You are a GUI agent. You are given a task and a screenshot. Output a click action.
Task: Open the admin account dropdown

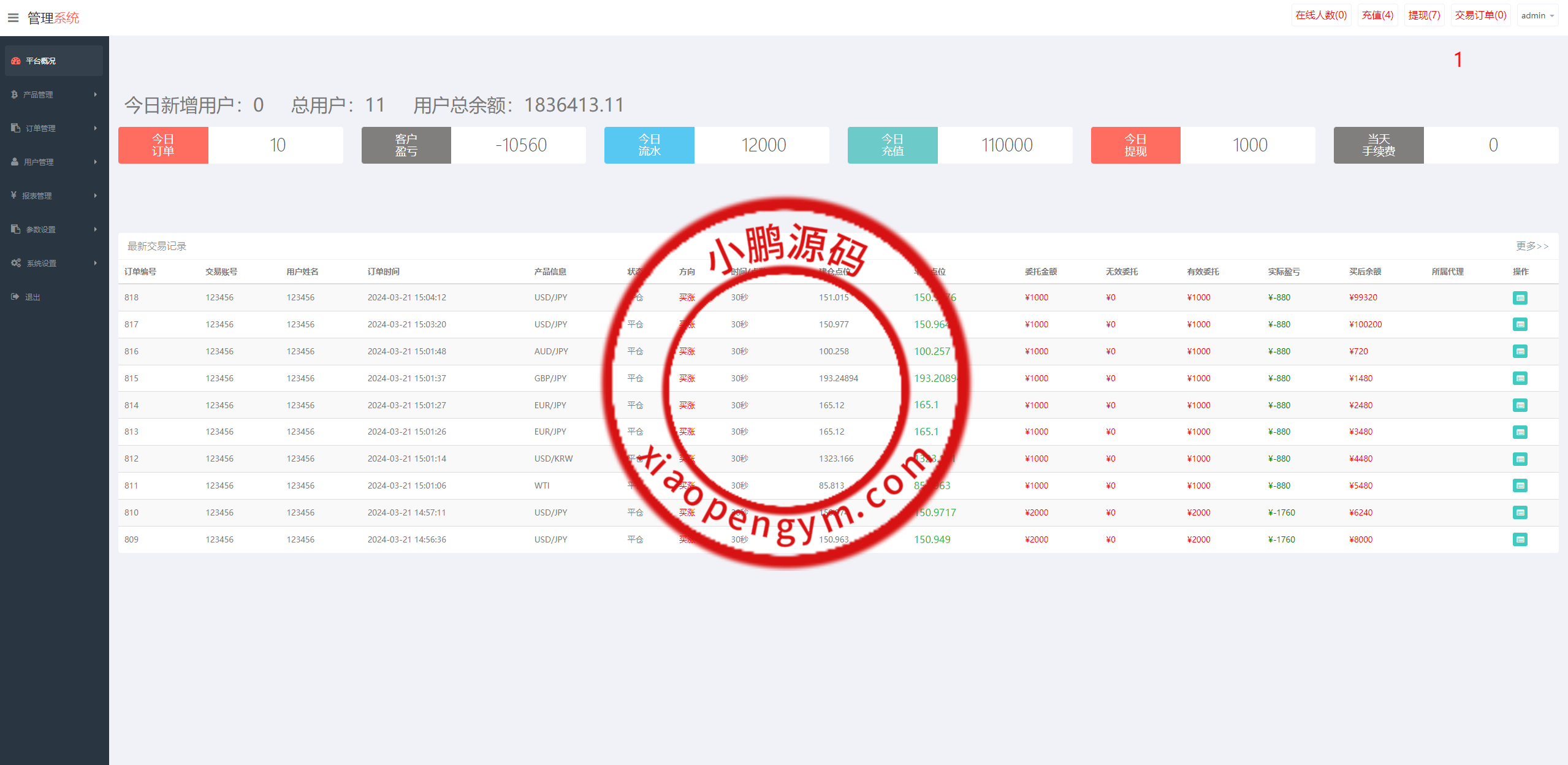[x=1537, y=16]
